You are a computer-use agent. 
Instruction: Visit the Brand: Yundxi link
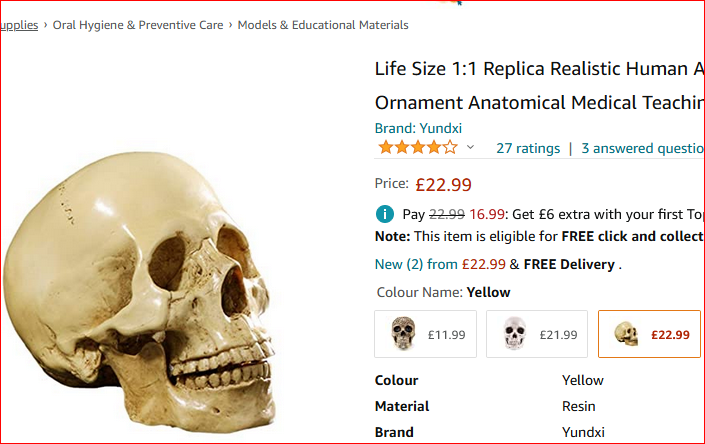coord(418,128)
